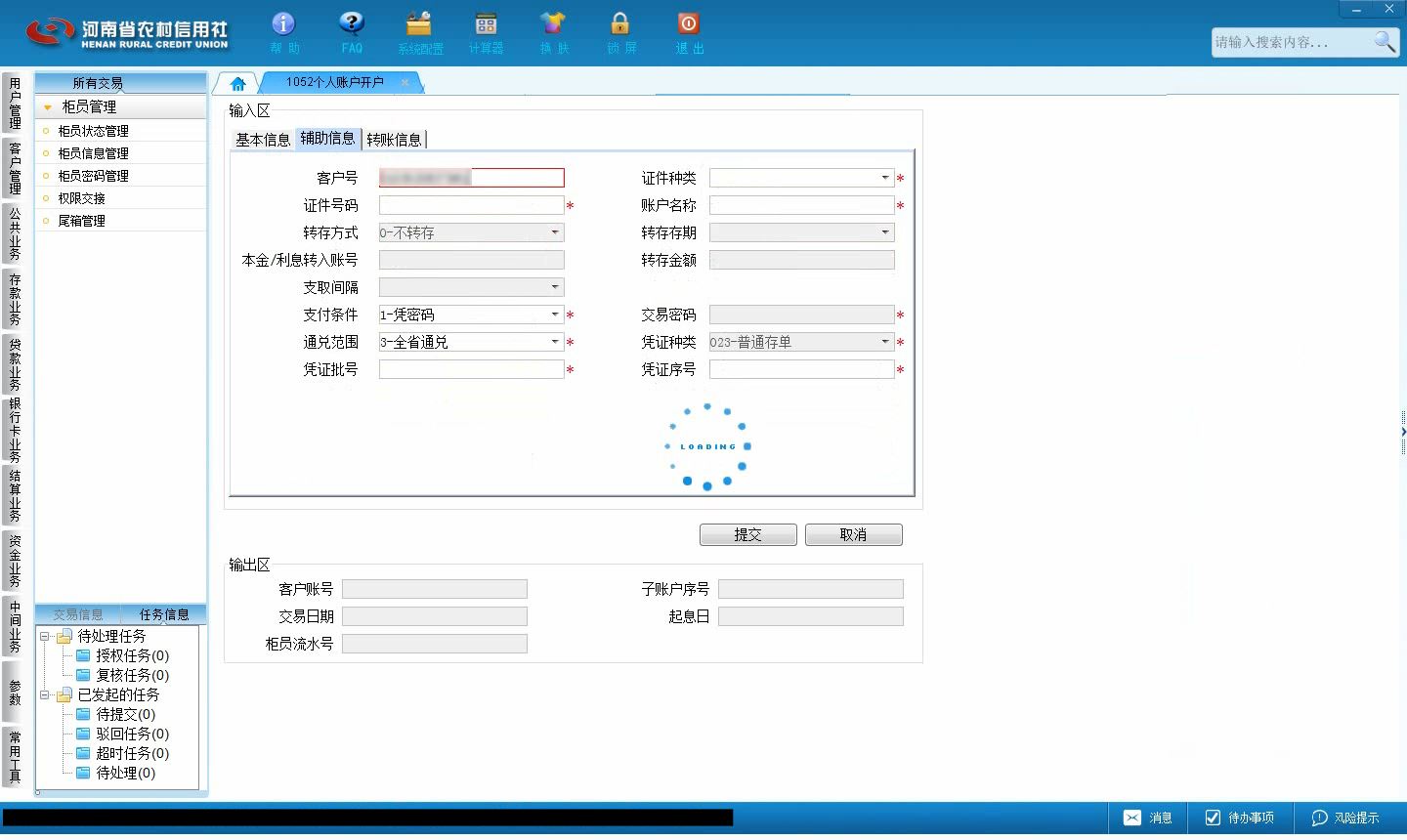Click the 账户名称 input field
This screenshot has height=840, width=1407.
801,205
